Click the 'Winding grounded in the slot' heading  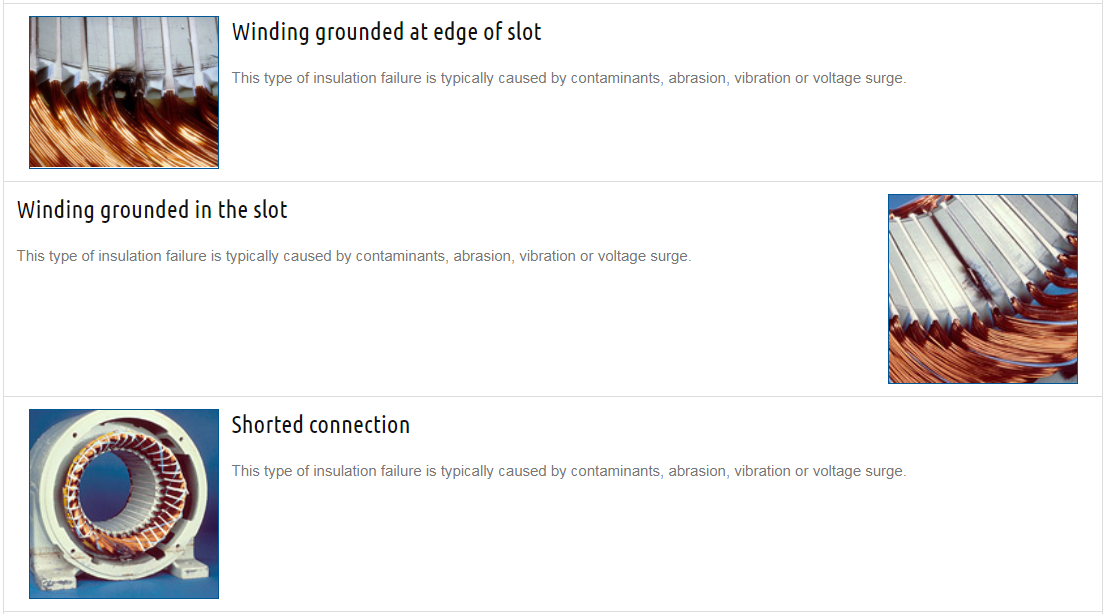point(152,210)
